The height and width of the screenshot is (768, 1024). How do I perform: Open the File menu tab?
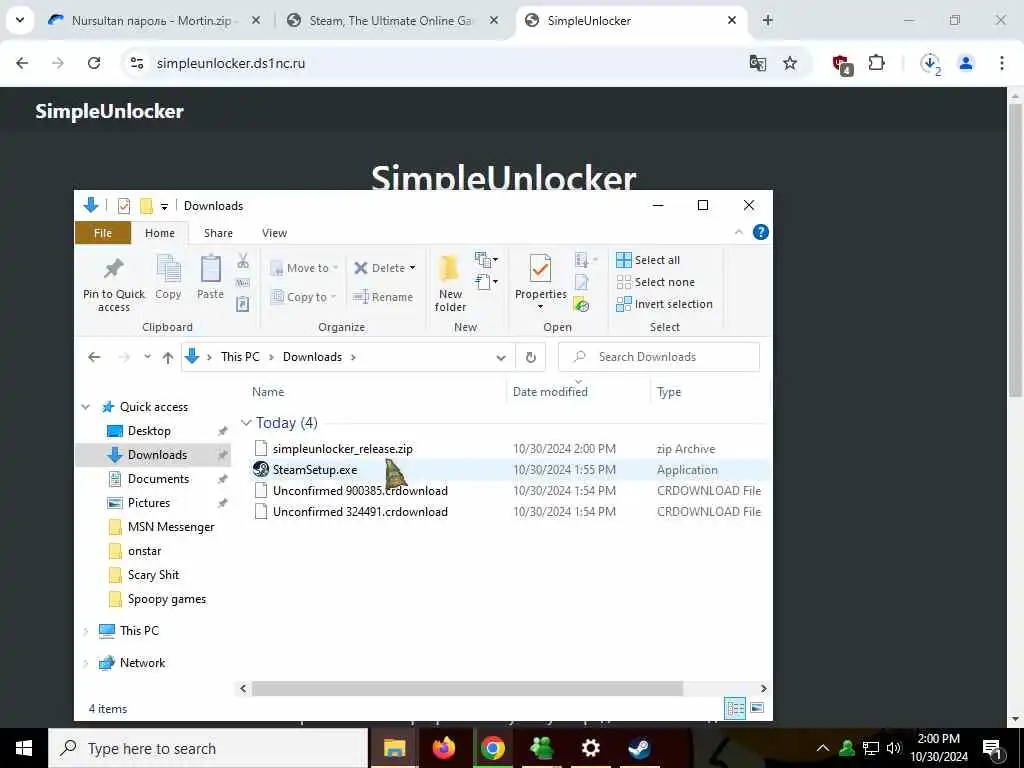coord(103,233)
